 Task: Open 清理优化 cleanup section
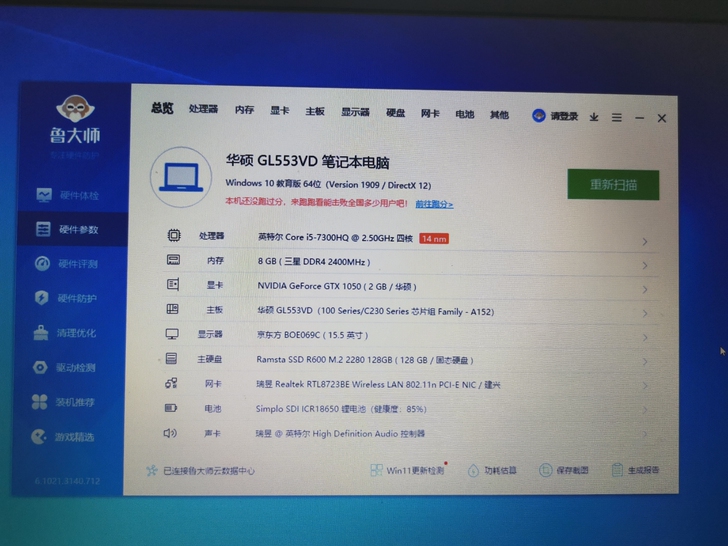[65, 333]
